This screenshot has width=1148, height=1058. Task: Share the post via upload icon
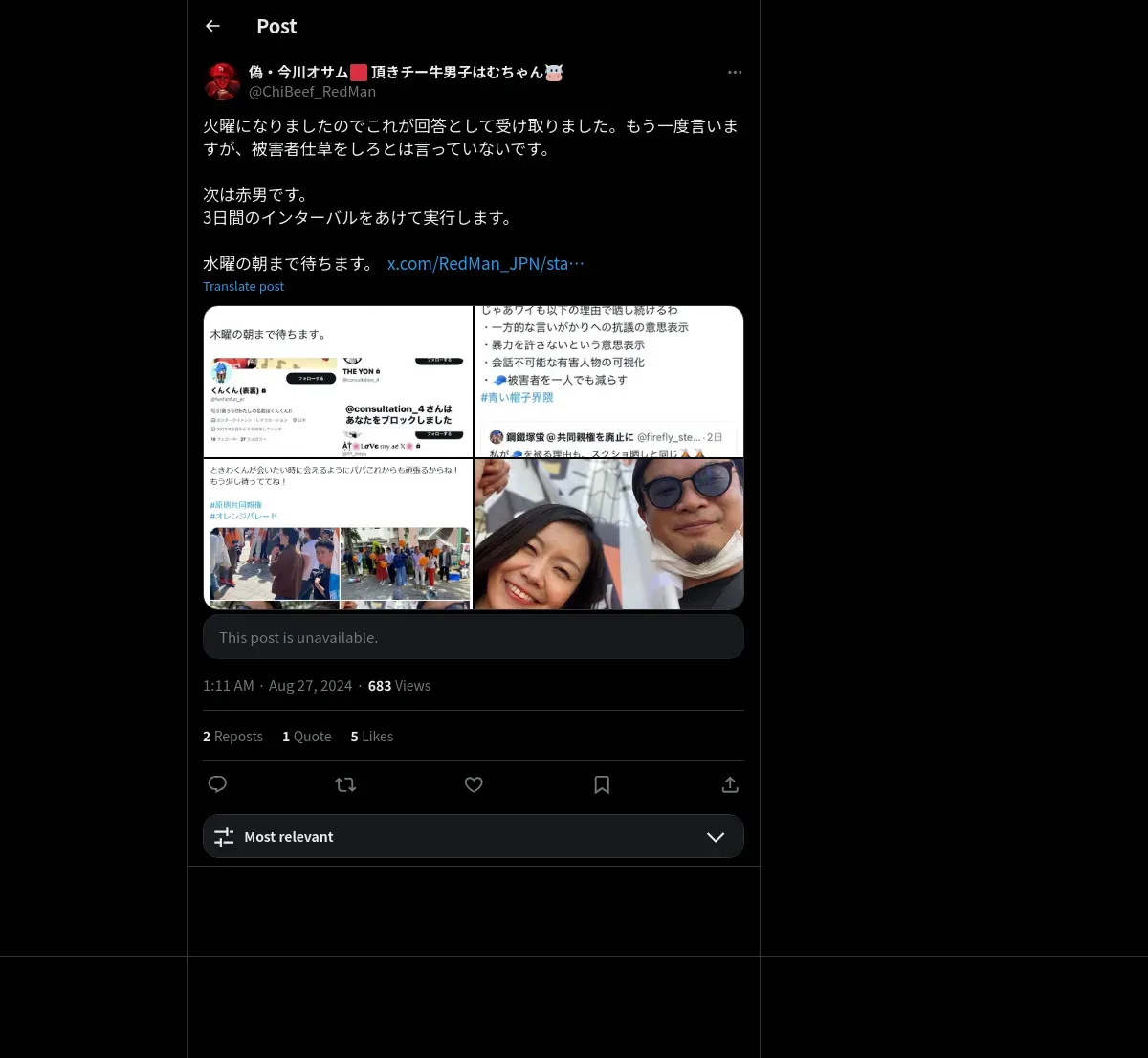(730, 784)
